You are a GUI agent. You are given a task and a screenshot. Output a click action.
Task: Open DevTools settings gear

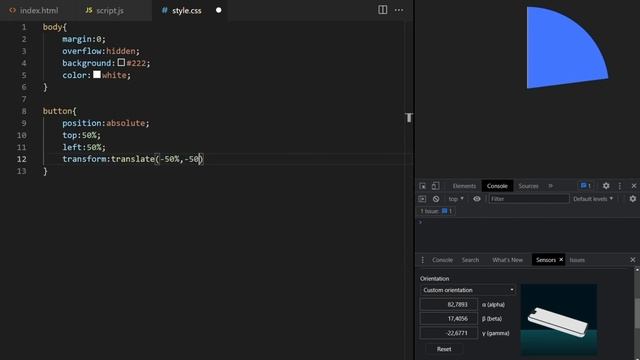pos(606,186)
